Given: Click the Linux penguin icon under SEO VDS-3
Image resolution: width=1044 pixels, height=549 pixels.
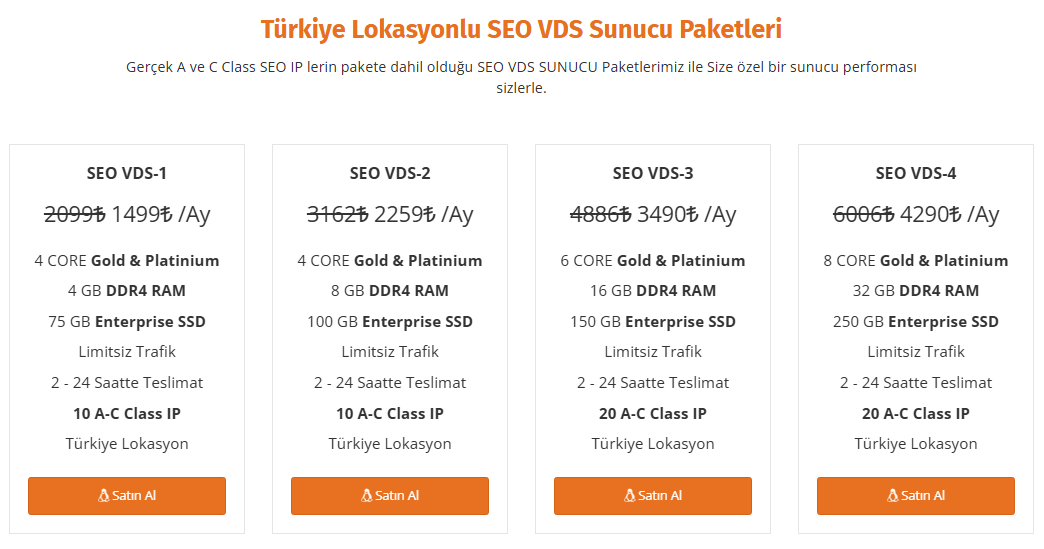Looking at the screenshot, I should (x=629, y=496).
